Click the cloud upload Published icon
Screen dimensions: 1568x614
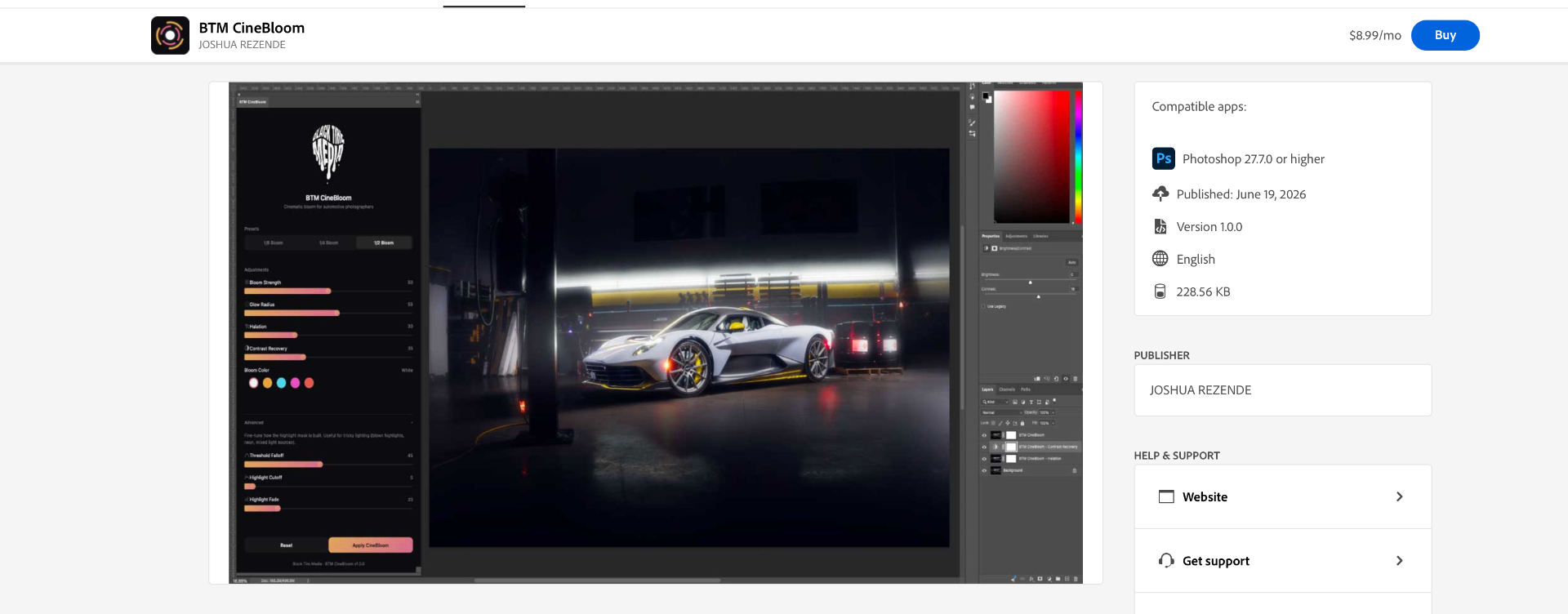coord(1160,194)
